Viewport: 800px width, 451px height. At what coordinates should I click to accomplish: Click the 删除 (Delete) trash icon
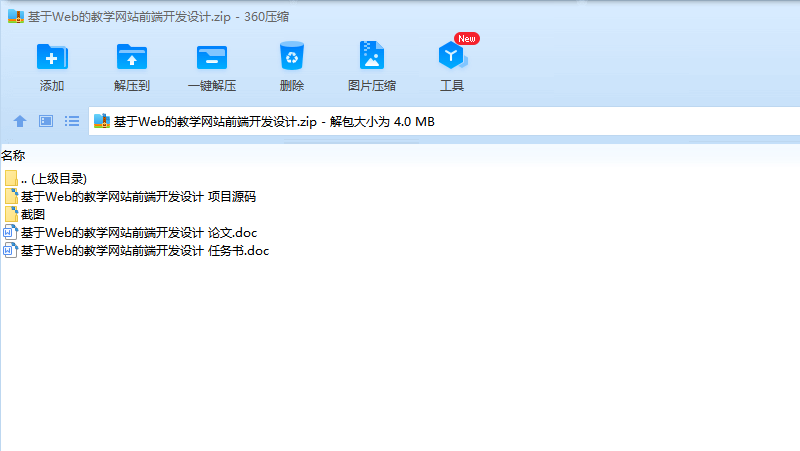coord(292,56)
